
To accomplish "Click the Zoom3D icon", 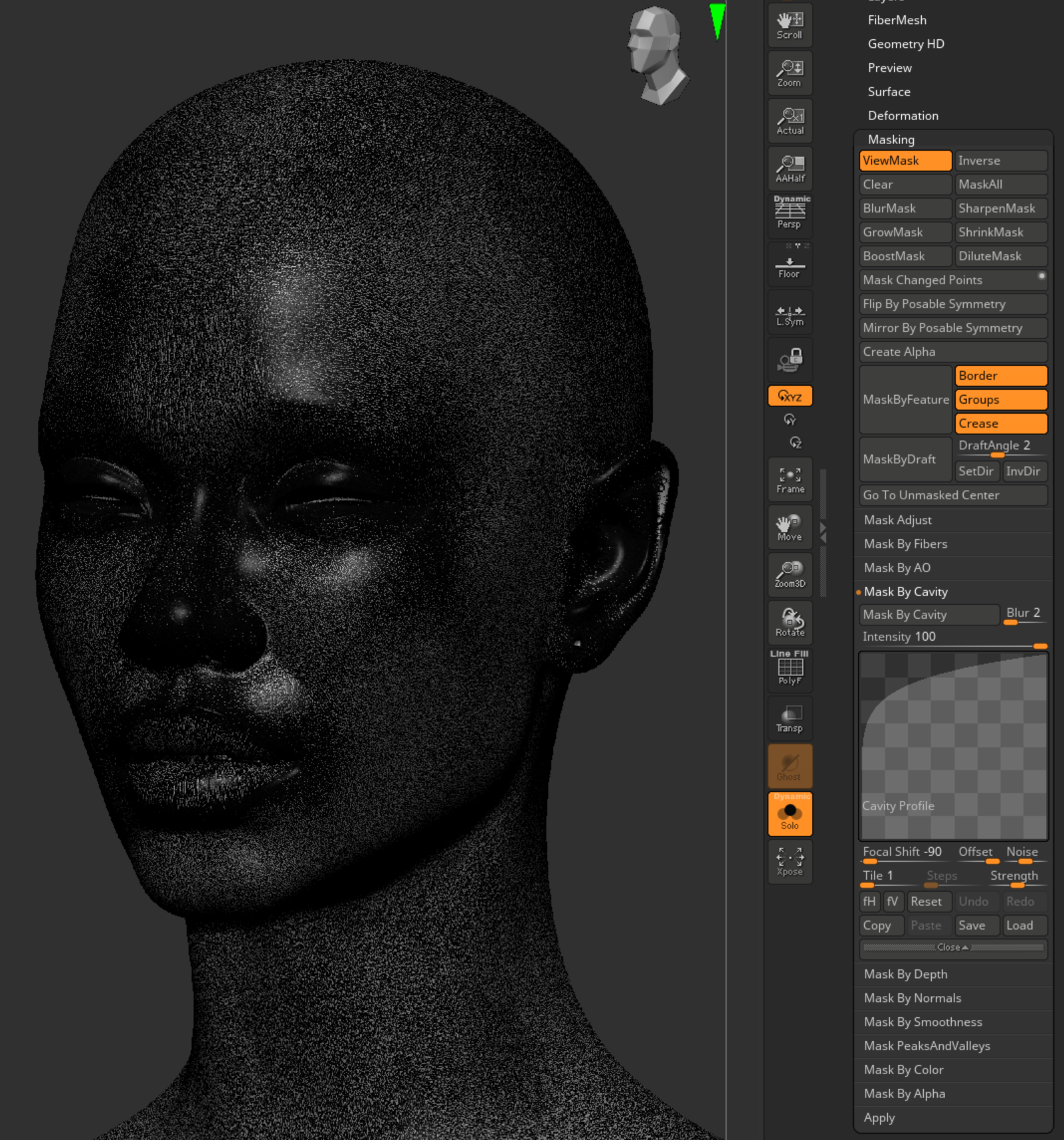I will 790,574.
